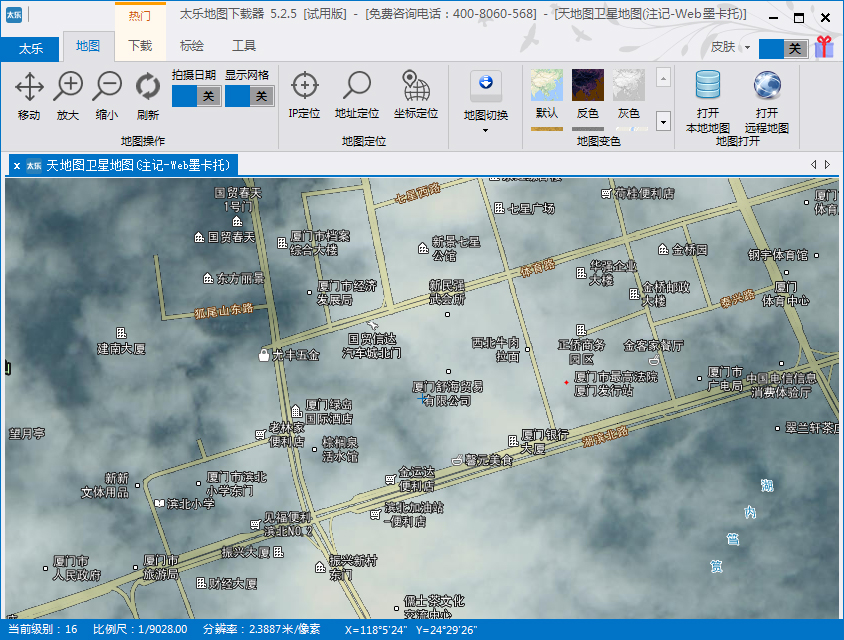Screen dimensions: 844x640
Task: Open local map via 打开本地地图
Action: click(708, 101)
